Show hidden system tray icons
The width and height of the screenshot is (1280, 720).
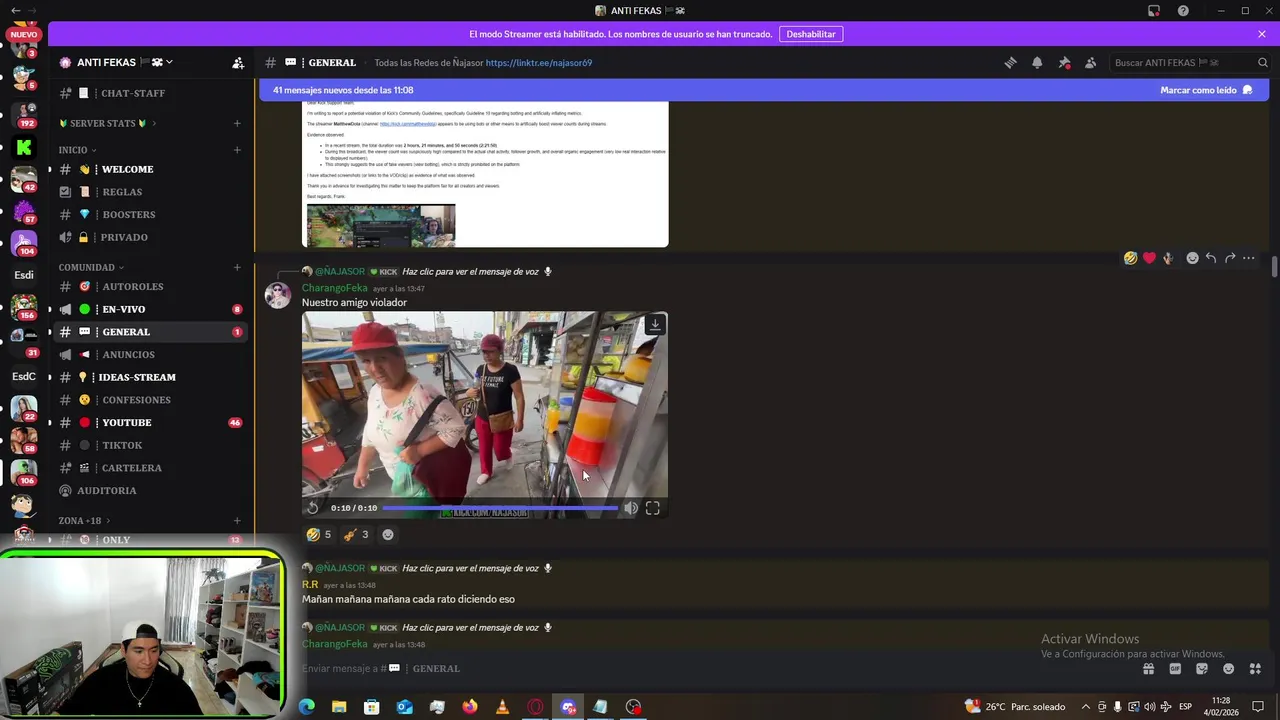1086,707
